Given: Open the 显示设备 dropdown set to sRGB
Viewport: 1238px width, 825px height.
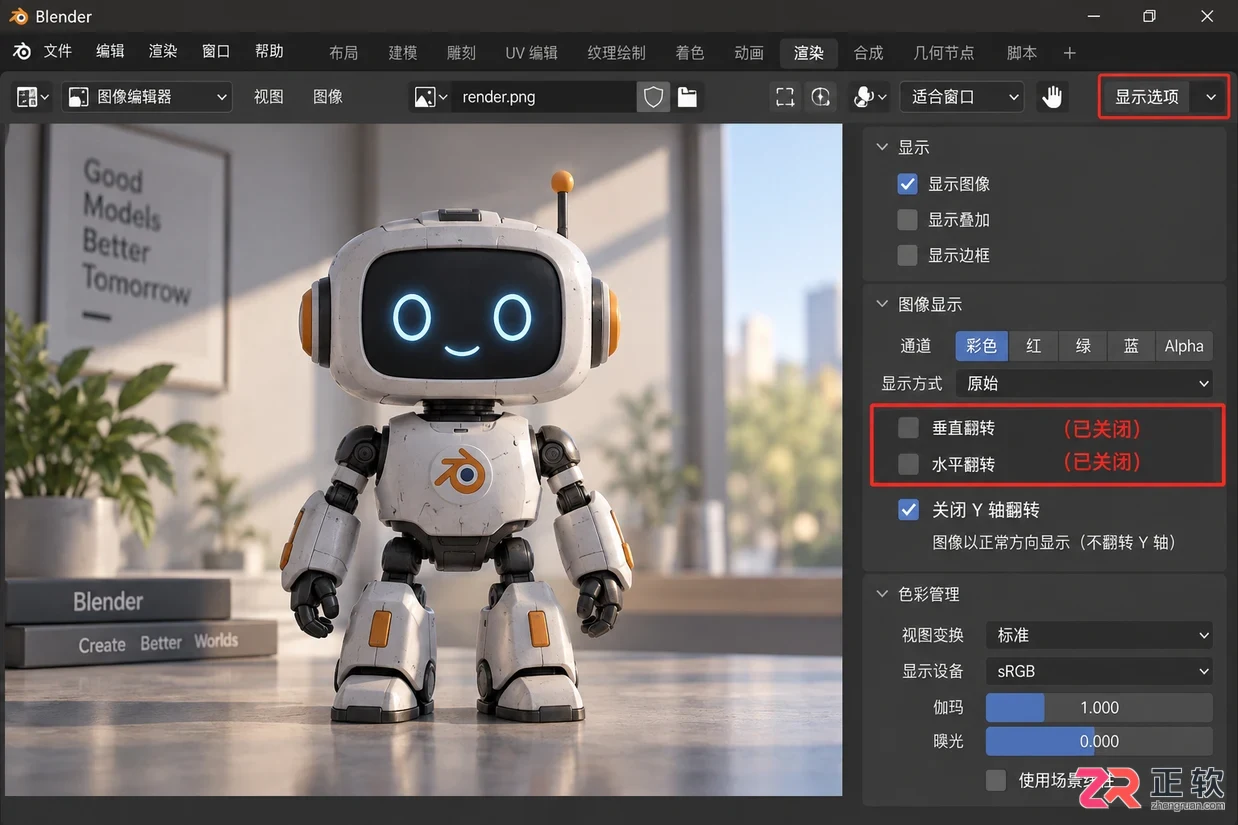Looking at the screenshot, I should coord(1099,671).
